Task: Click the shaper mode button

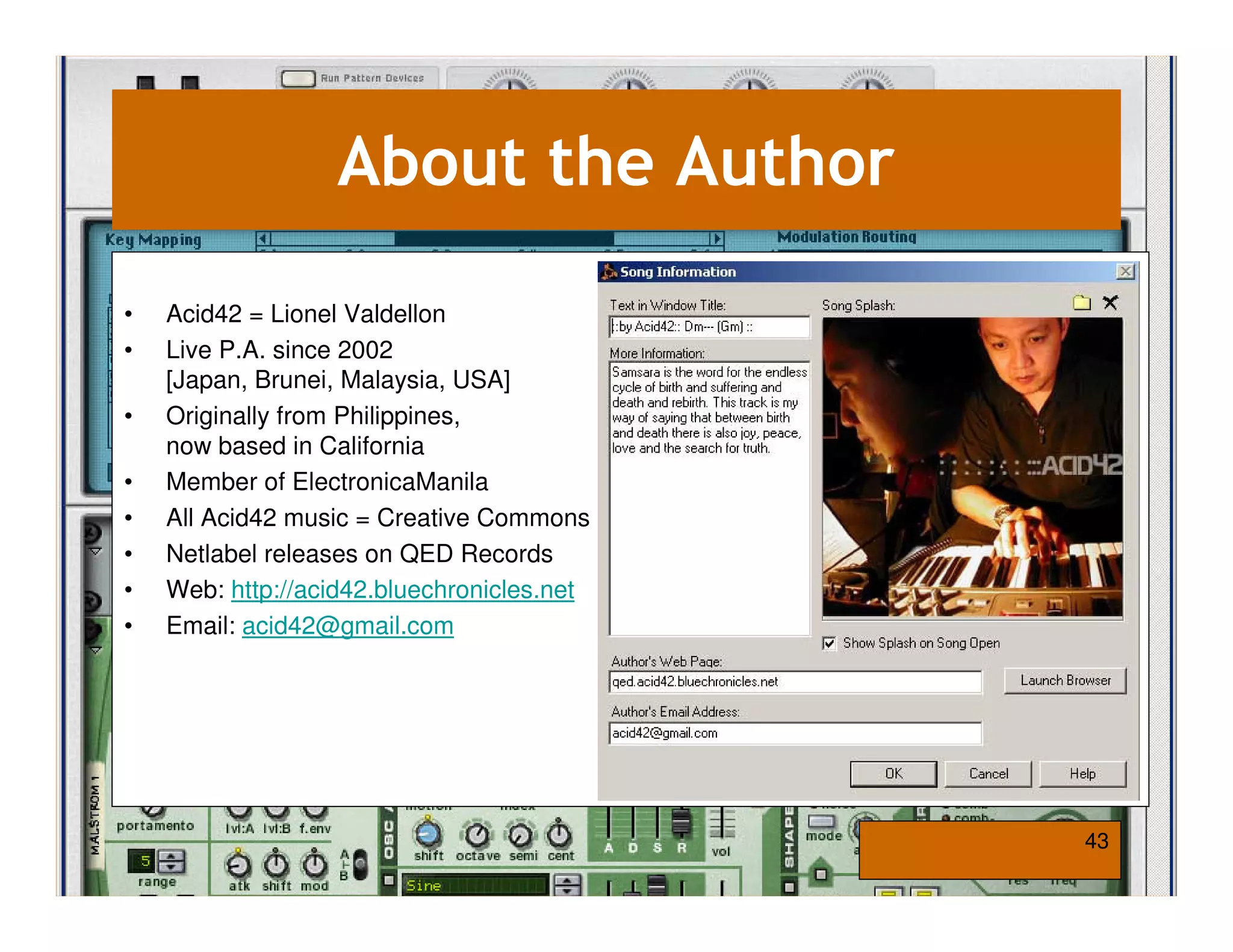Action: click(821, 821)
